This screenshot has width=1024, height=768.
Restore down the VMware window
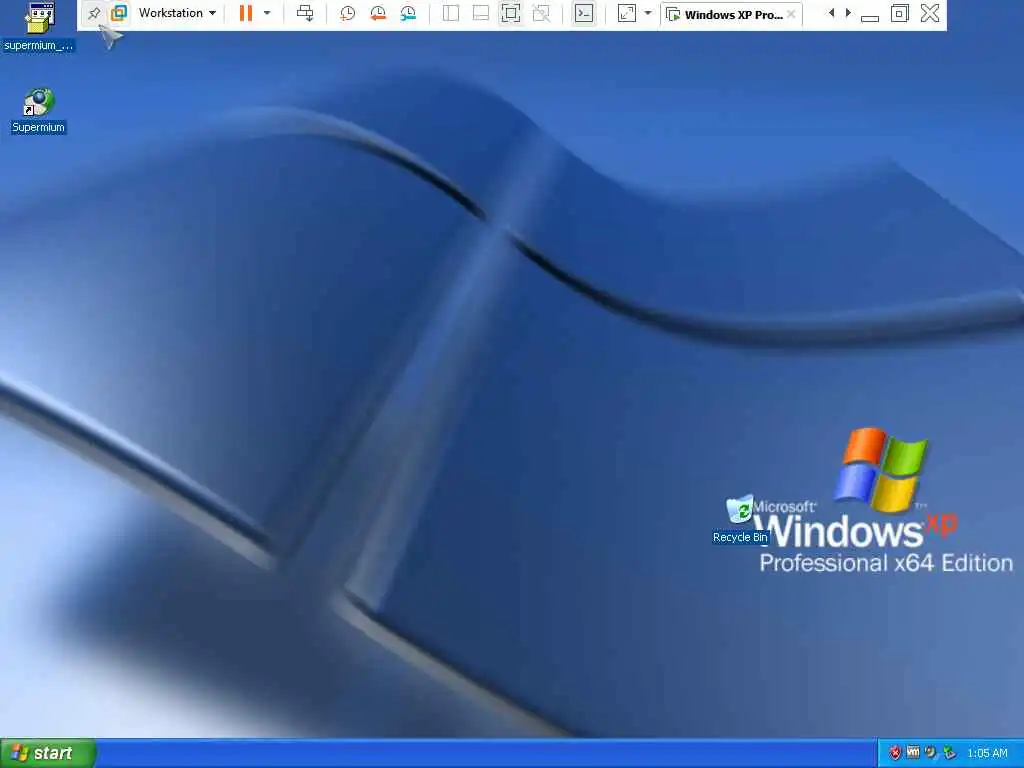pos(899,13)
